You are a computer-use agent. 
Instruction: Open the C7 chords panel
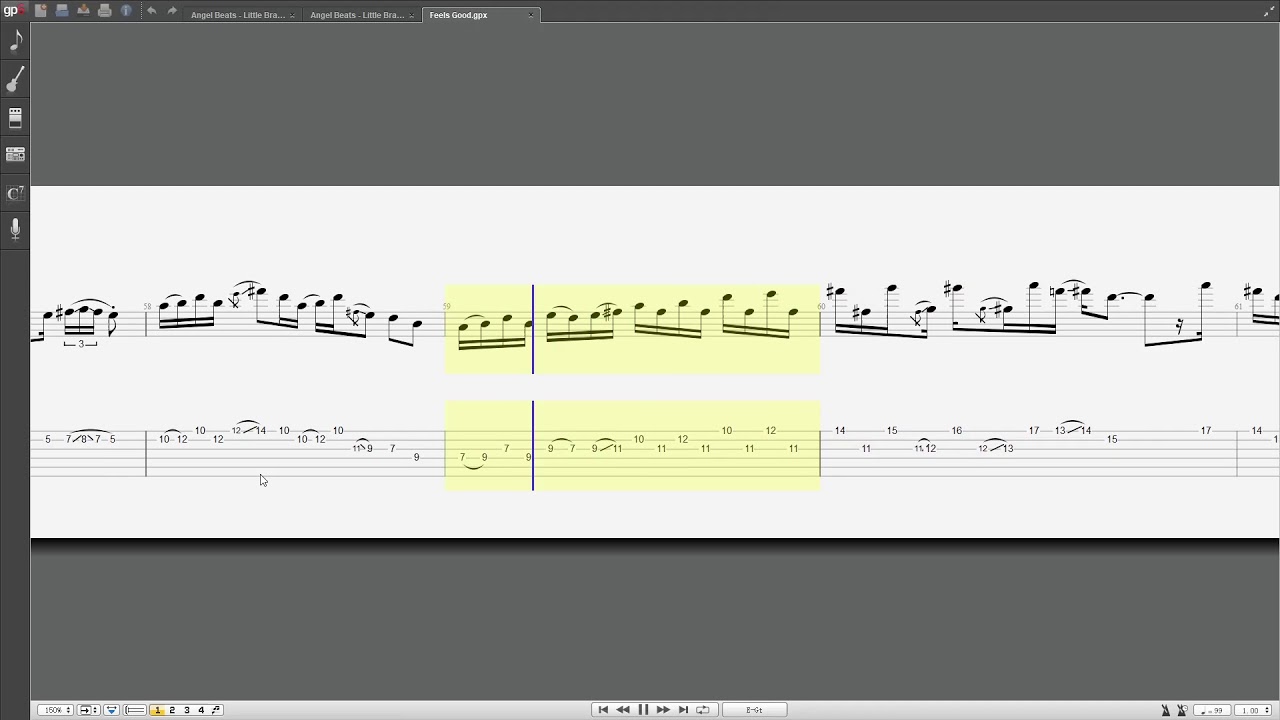click(15, 193)
